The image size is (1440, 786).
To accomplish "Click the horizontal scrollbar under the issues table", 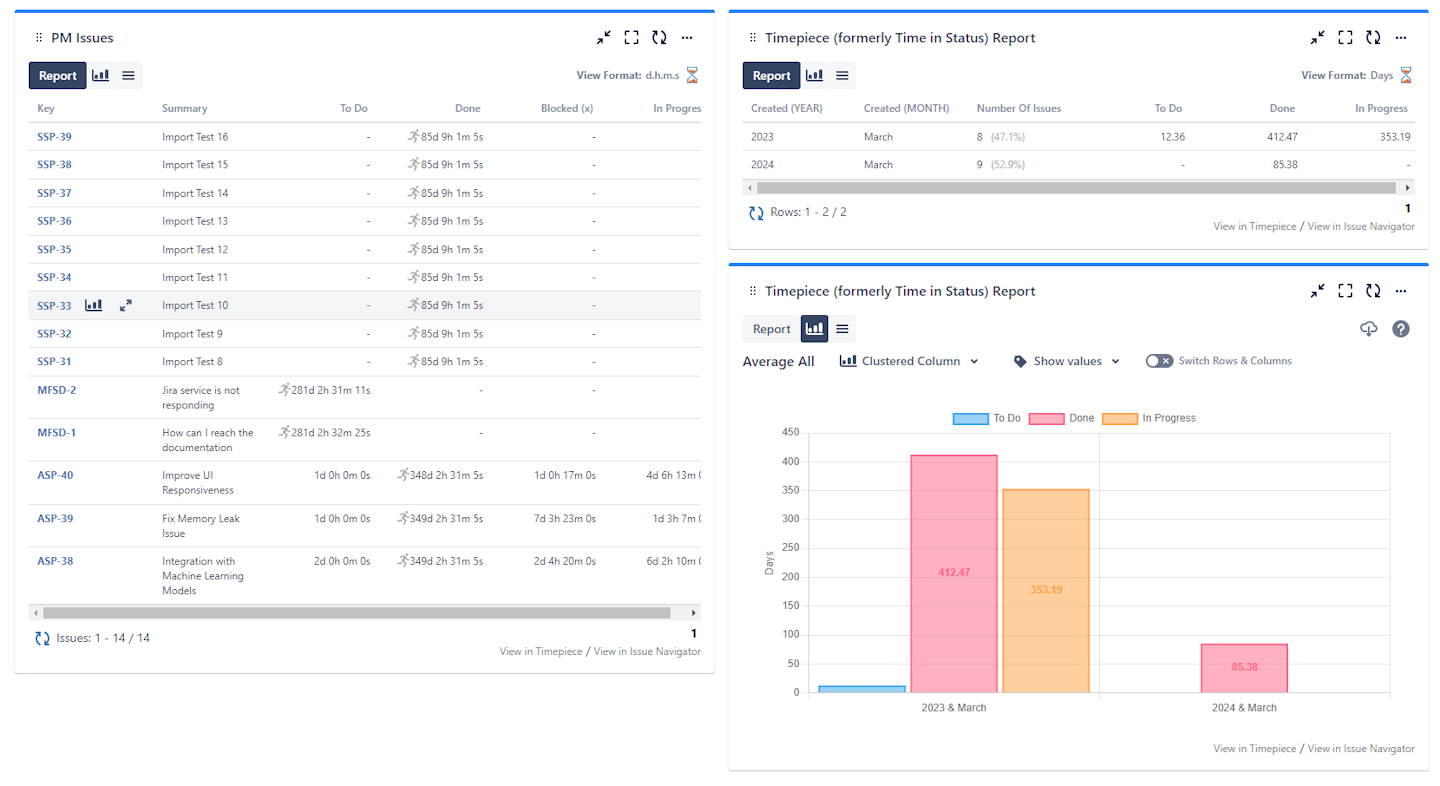I will (x=360, y=612).
